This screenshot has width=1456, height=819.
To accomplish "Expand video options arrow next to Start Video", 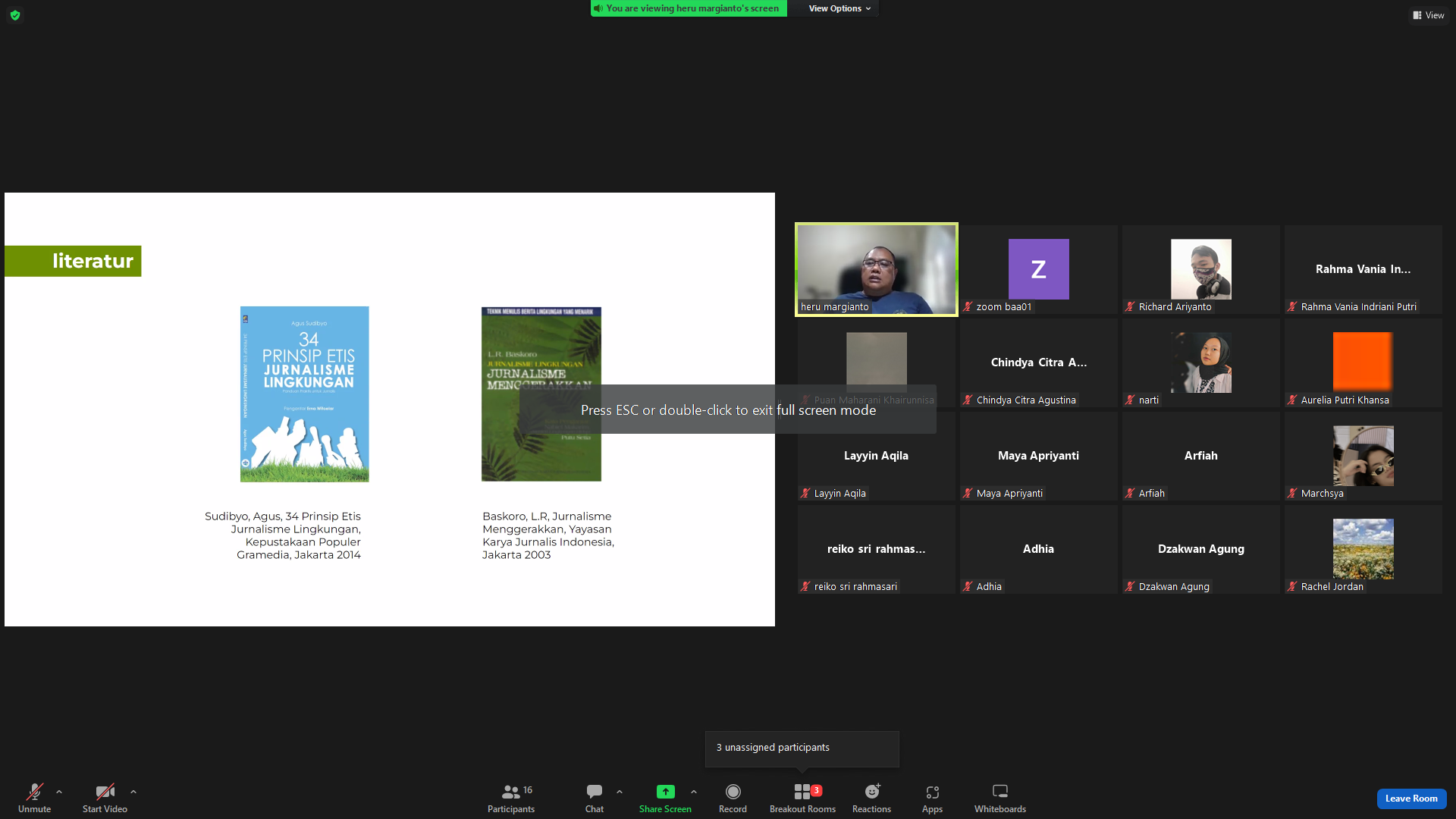I will coord(133,792).
